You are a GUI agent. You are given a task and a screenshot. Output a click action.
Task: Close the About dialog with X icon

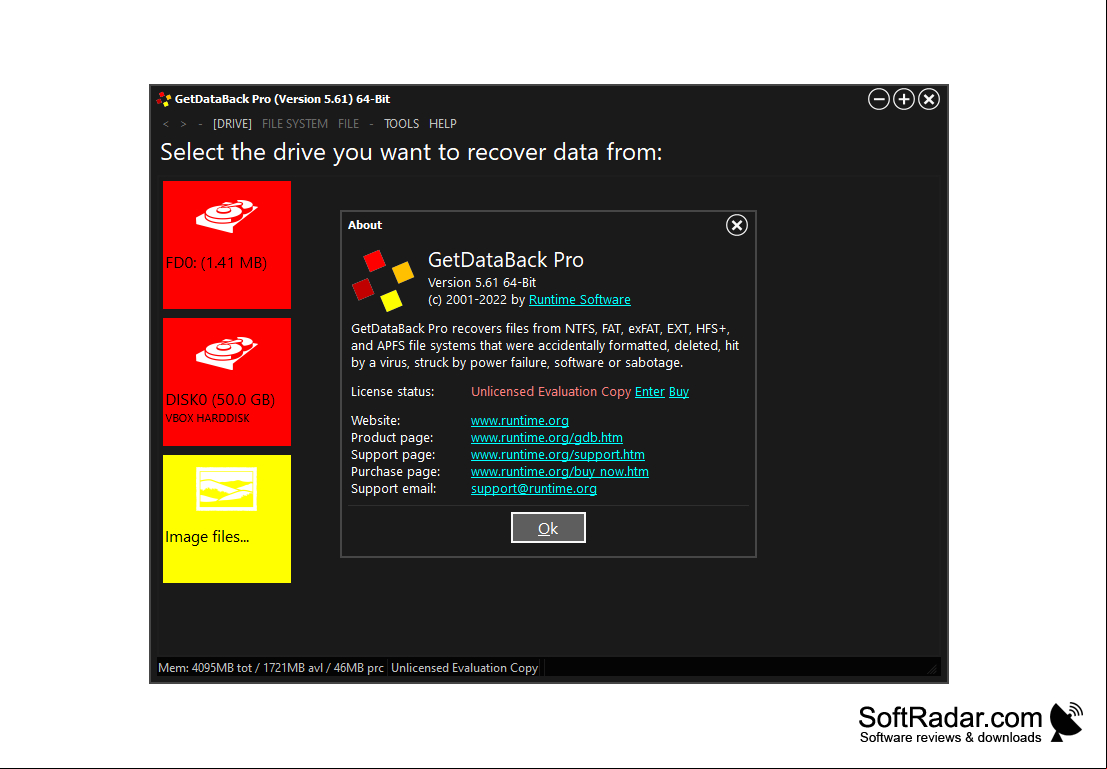click(736, 225)
